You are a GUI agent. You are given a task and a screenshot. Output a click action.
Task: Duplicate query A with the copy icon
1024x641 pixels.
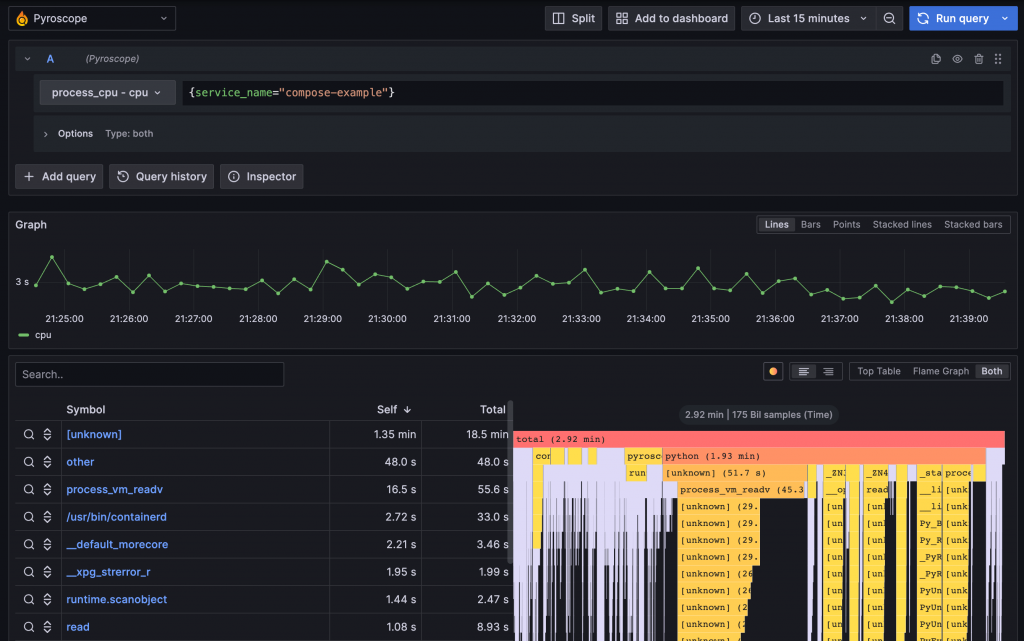point(936,59)
